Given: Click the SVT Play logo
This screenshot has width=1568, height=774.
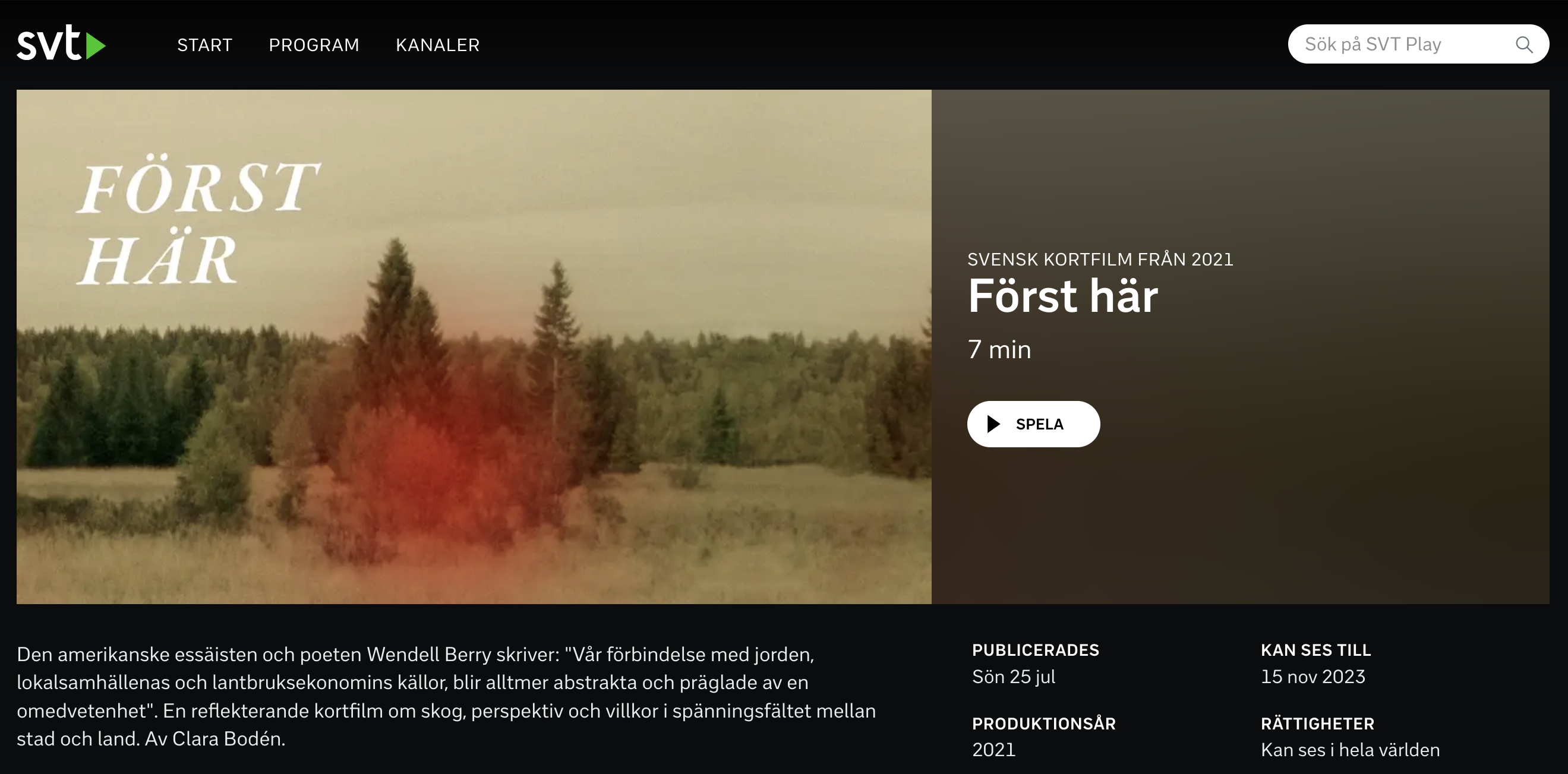Looking at the screenshot, I should [61, 43].
